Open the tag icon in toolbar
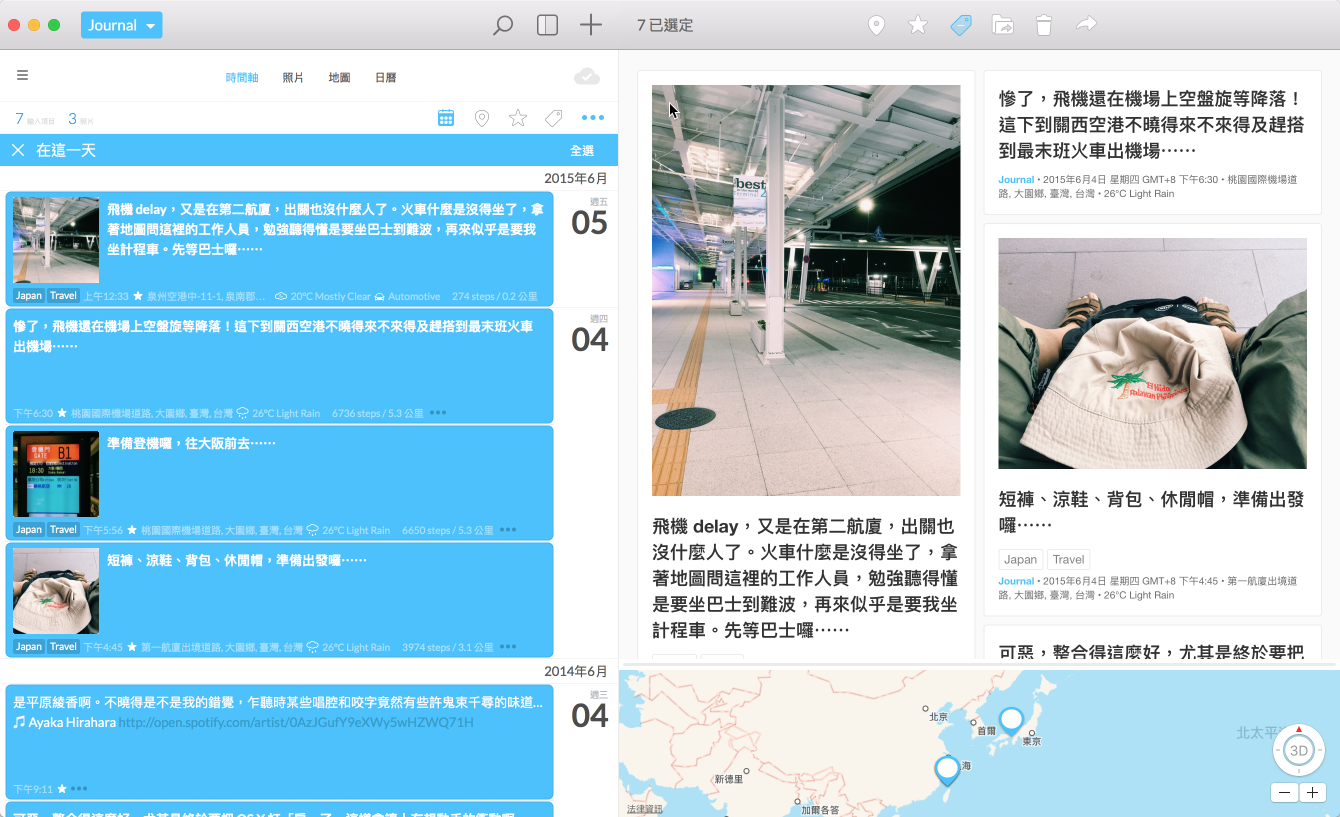This screenshot has height=817, width=1340. pyautogui.click(x=960, y=25)
